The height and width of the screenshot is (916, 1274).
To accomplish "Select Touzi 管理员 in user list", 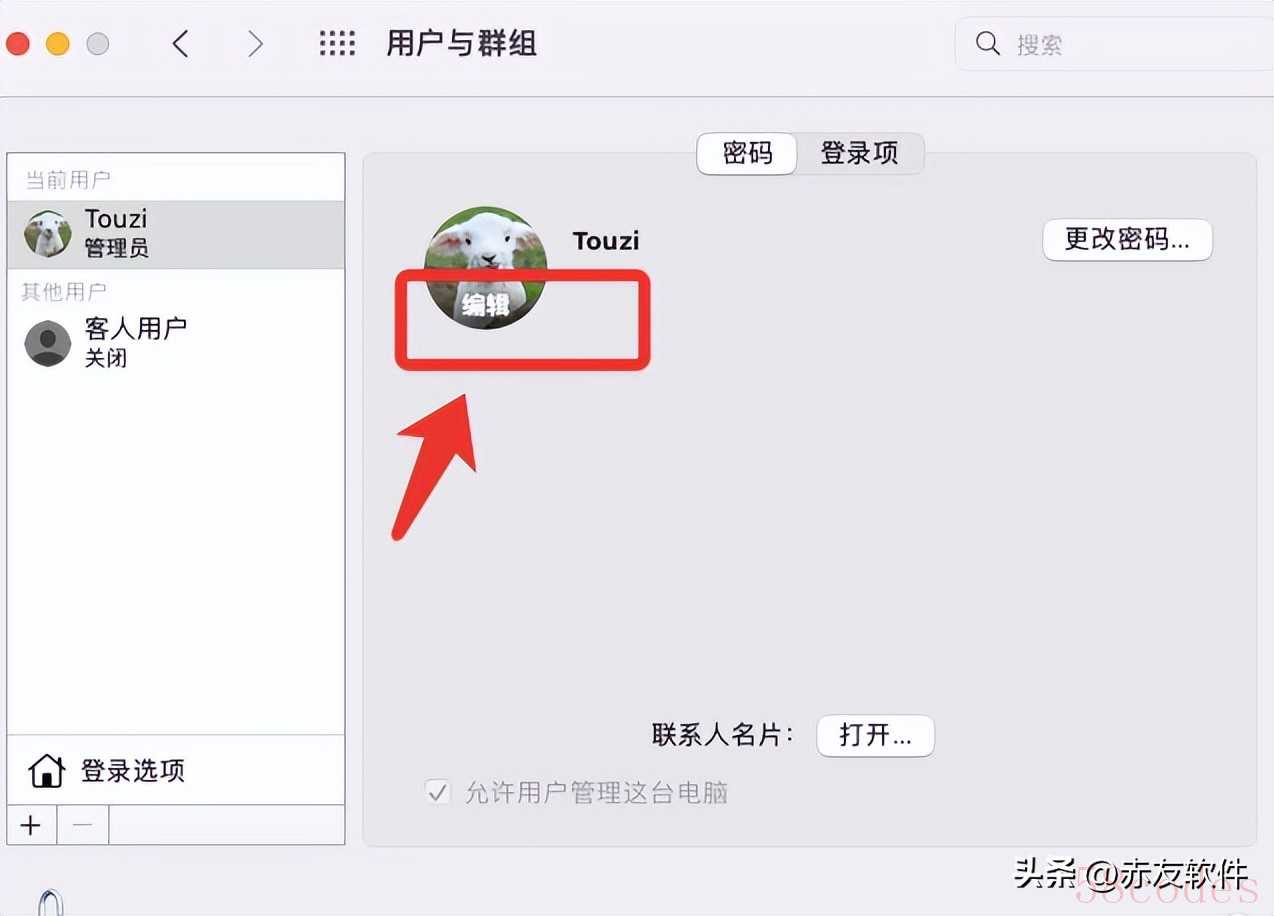I will [176, 234].
